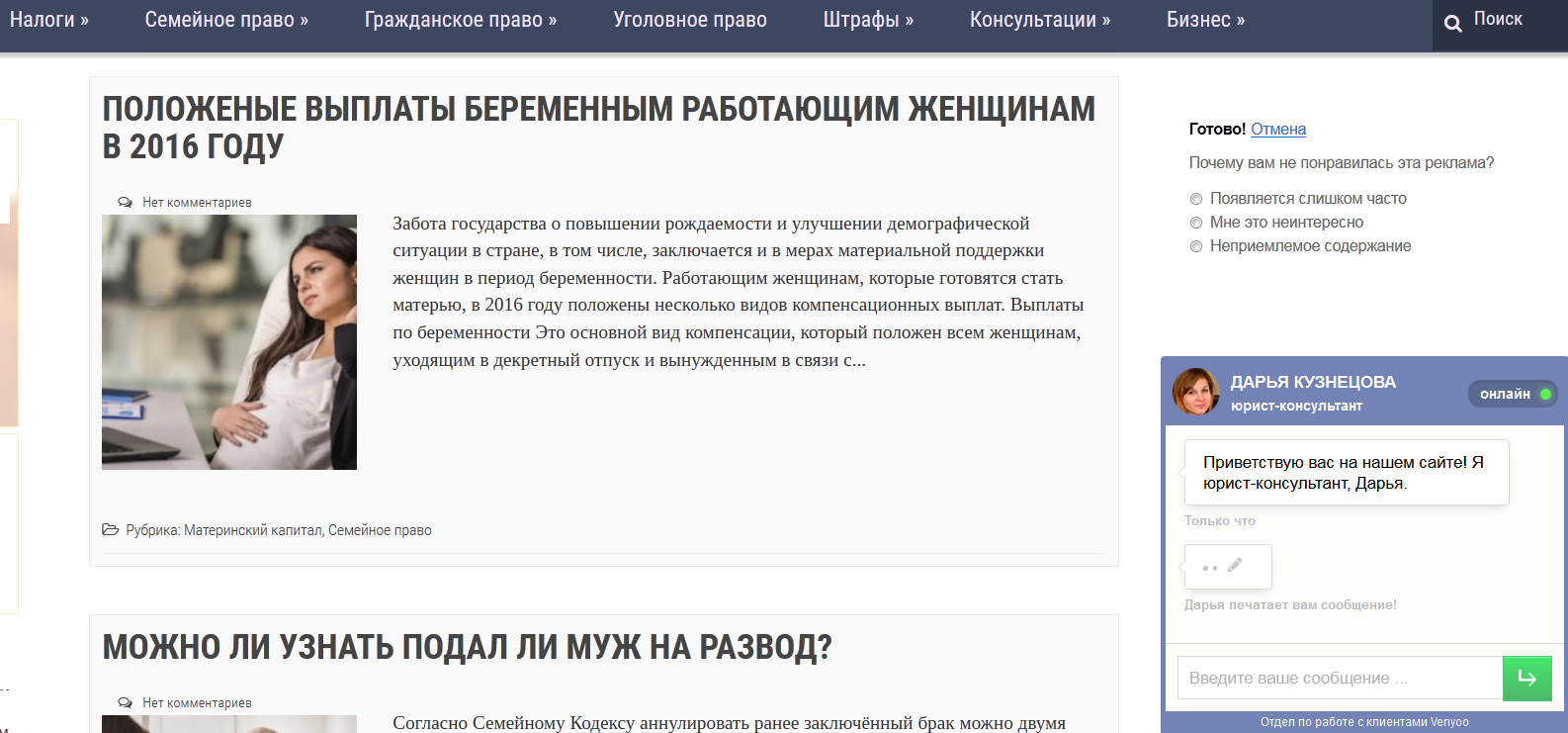Click the search magnifier icon
Viewport: 1568px width, 733px height.
click(1452, 24)
